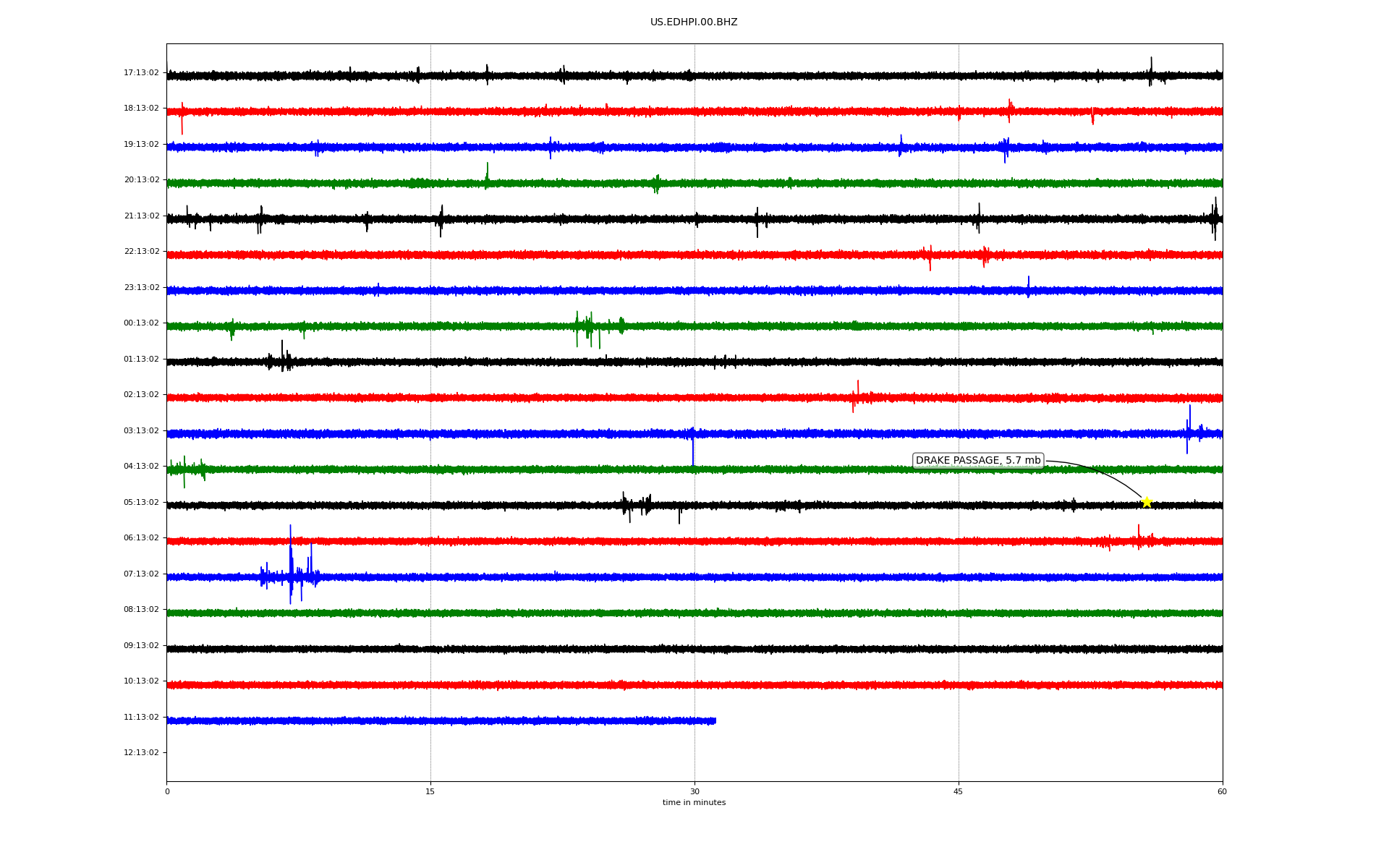
Task: Click the yellow star earthquake marker
Action: (x=1147, y=502)
